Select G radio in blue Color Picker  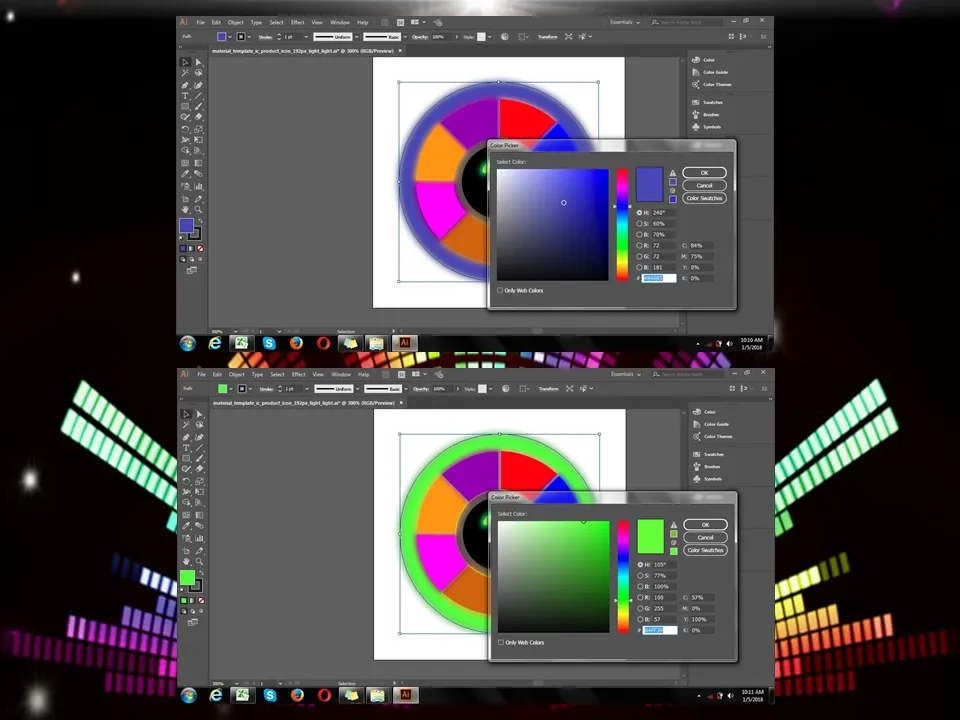(x=639, y=257)
